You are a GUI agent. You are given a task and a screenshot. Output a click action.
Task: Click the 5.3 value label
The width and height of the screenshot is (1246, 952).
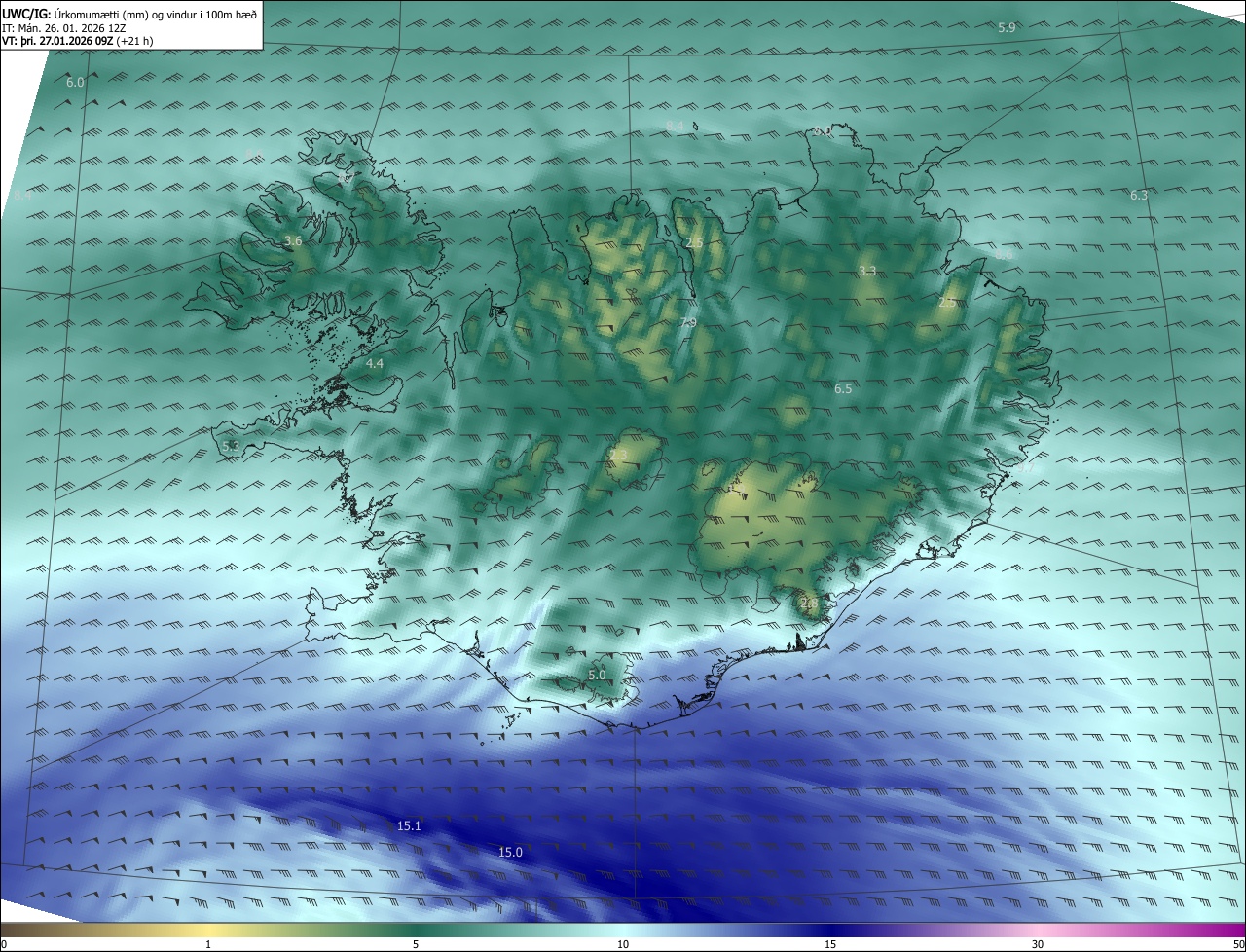pyautogui.click(x=231, y=447)
